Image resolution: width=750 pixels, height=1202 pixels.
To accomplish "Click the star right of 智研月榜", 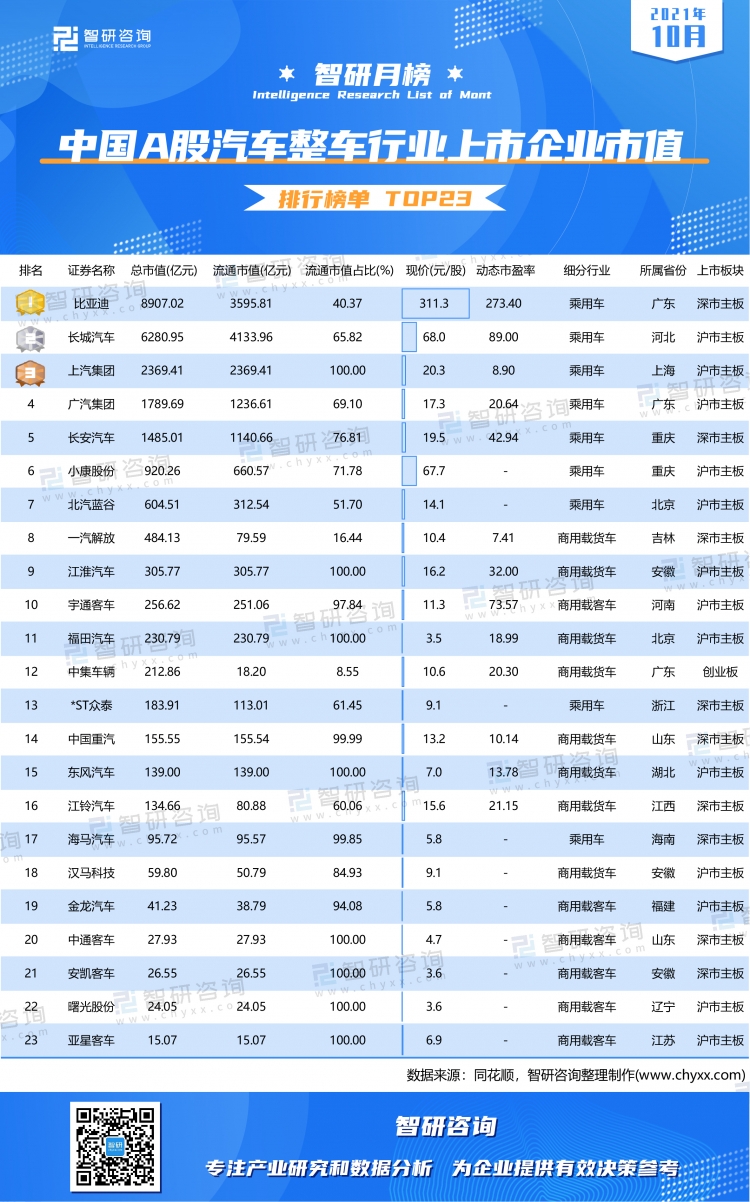I will coord(458,74).
